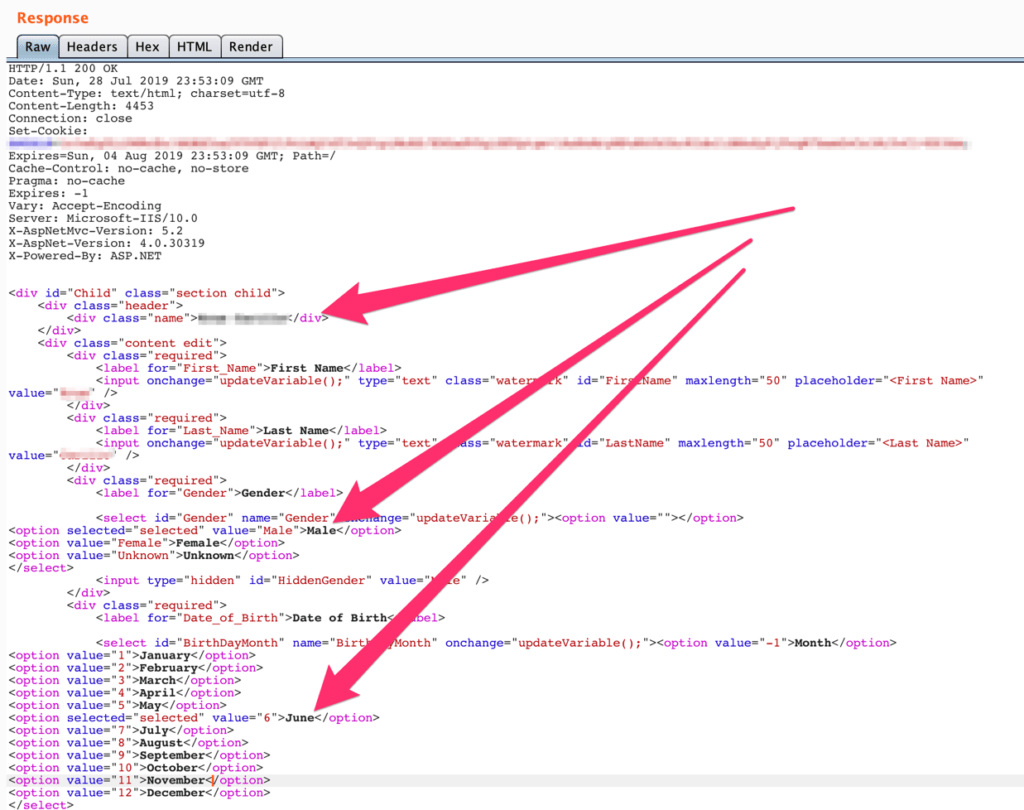Click the "Expires: -1" header line

(48, 193)
